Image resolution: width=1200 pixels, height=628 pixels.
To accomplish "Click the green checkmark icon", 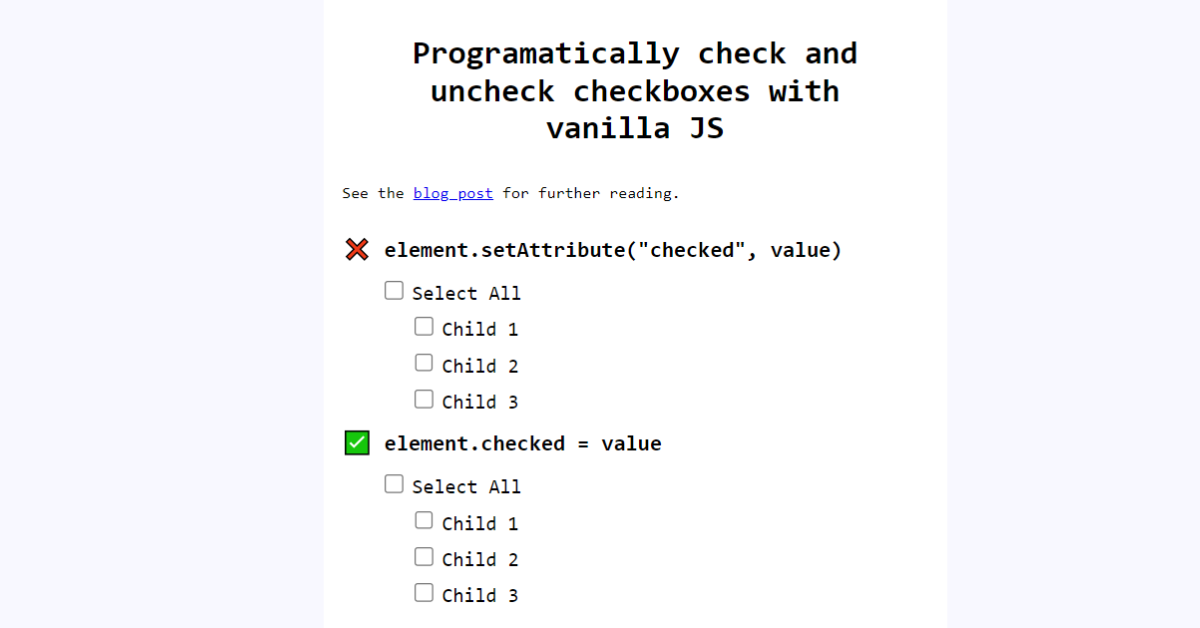I will point(356,443).
